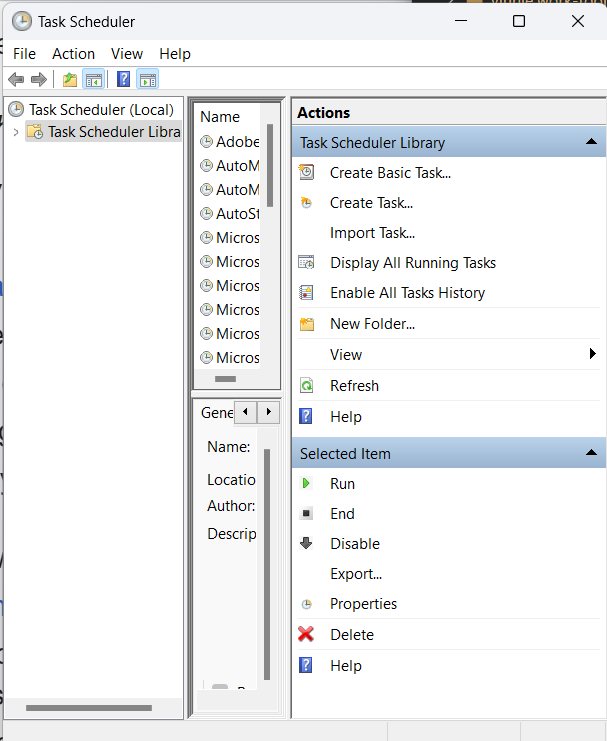The height and width of the screenshot is (741, 607).
Task: Open the Action menu
Action: (x=73, y=54)
